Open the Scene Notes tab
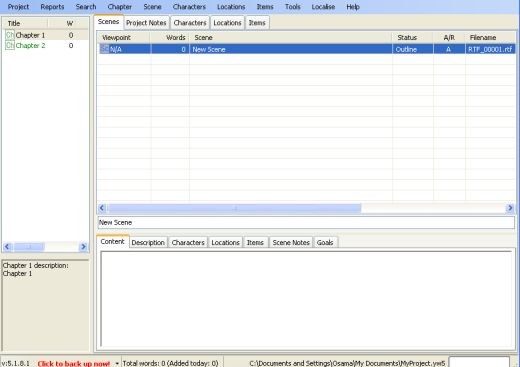The image size is (520, 367). [291, 243]
